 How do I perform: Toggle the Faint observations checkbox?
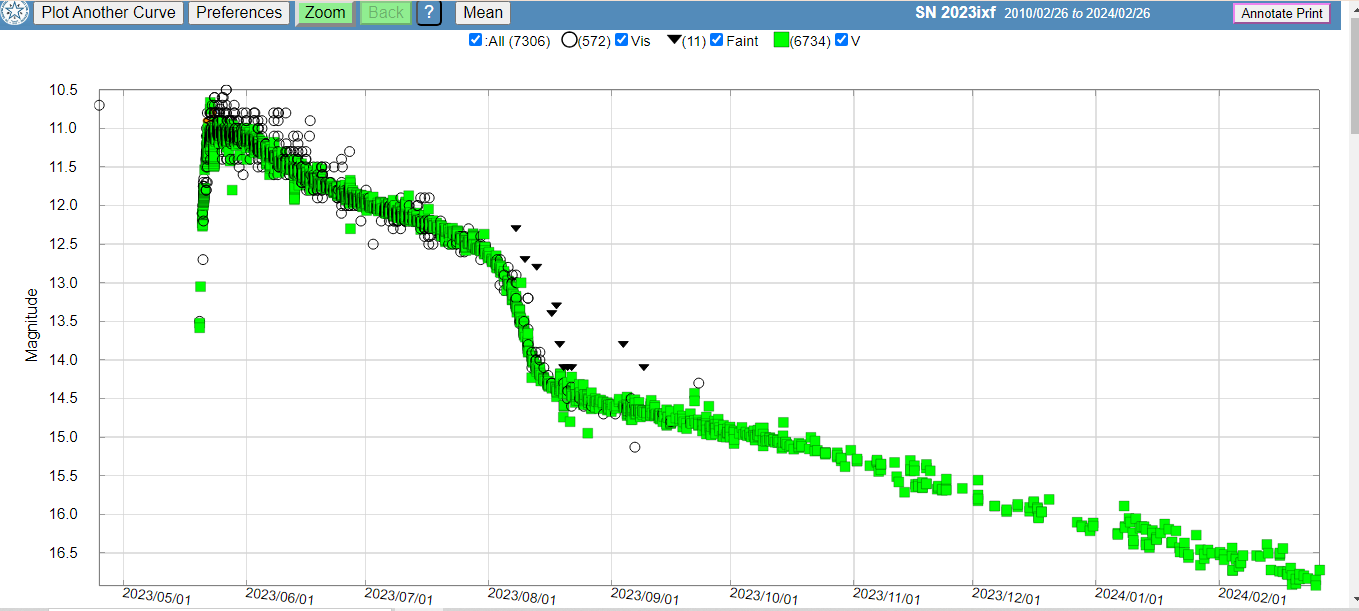pyautogui.click(x=718, y=41)
